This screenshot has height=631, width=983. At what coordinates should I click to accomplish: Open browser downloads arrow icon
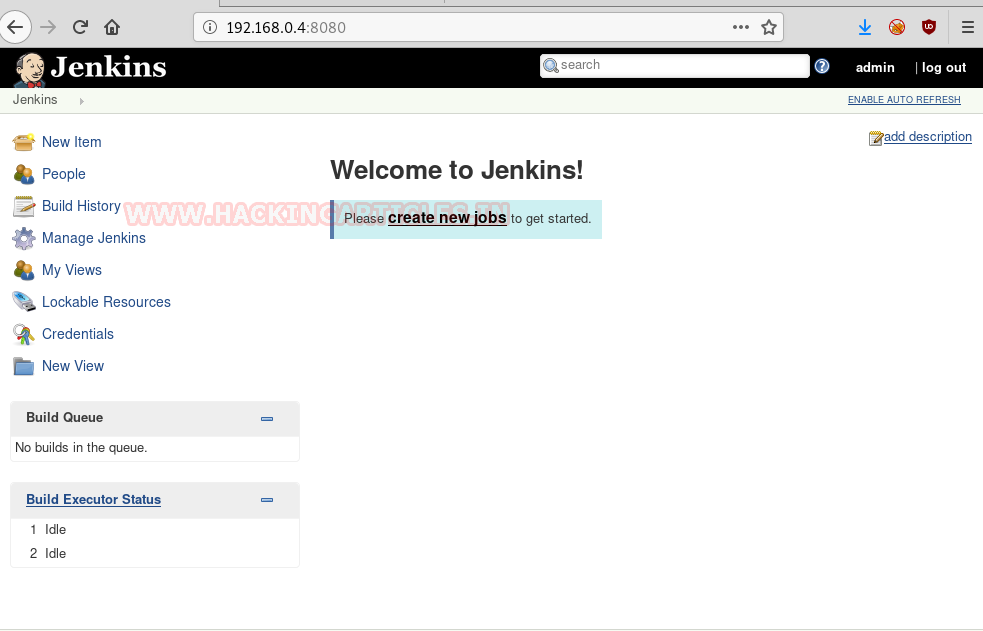(x=865, y=27)
